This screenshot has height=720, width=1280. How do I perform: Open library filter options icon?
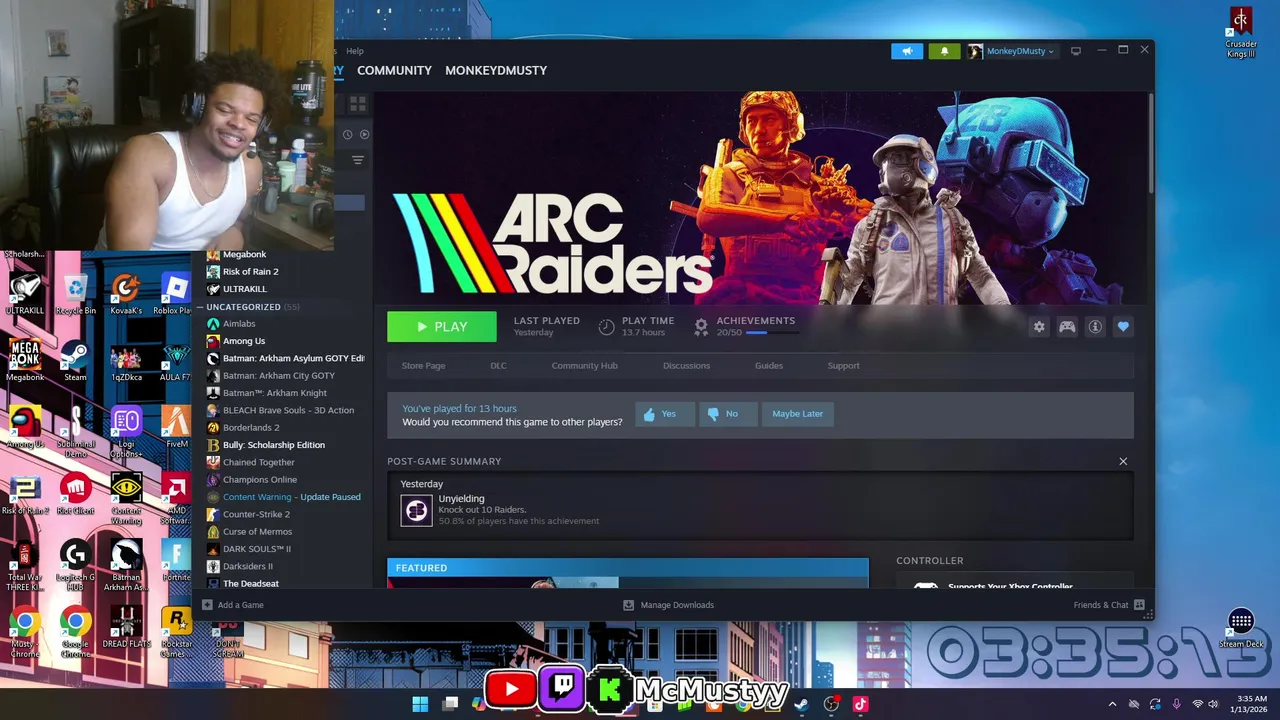(358, 160)
